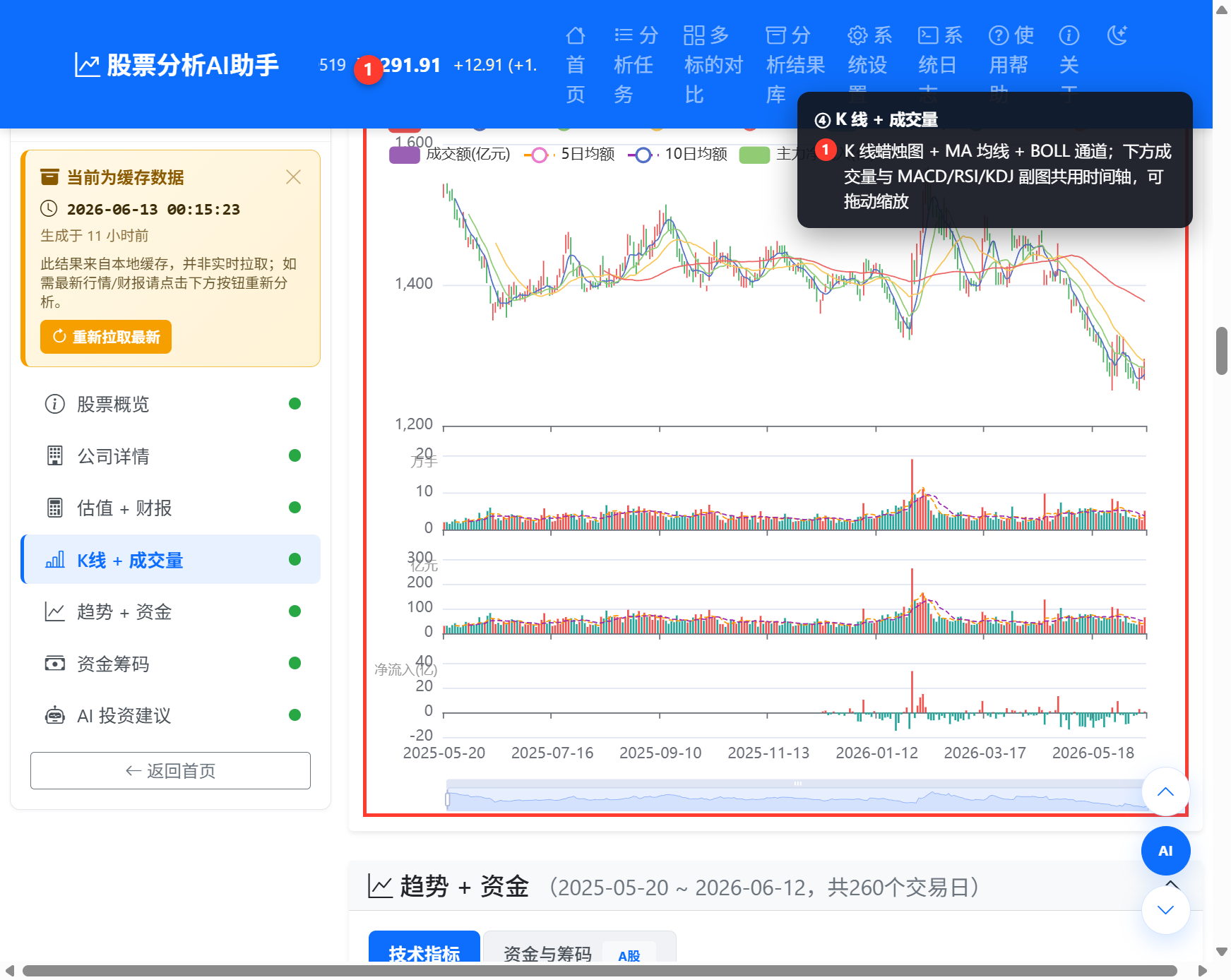The width and height of the screenshot is (1231, 980).
Task: Click the calculator icon beside 估值 + 财报
Action: point(54,508)
